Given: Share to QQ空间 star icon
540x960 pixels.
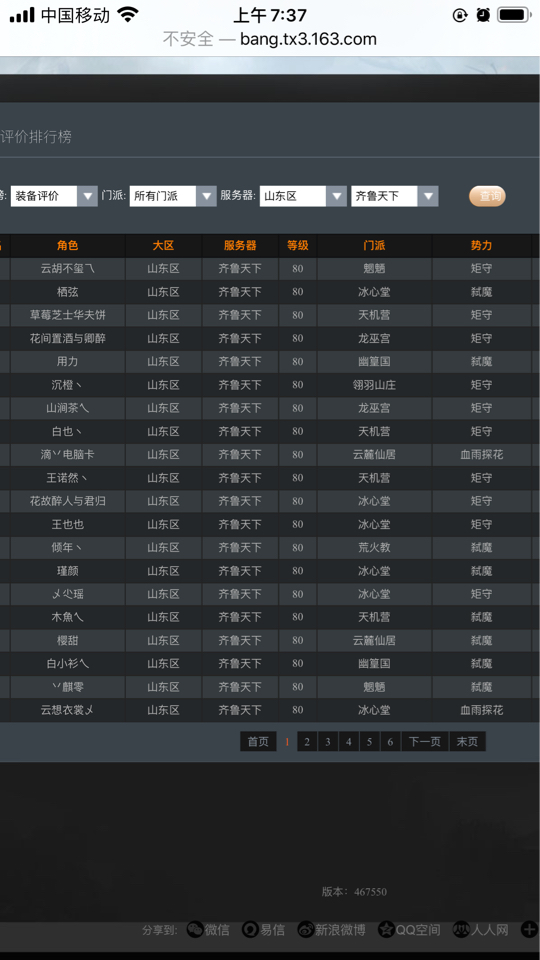Looking at the screenshot, I should (x=386, y=929).
